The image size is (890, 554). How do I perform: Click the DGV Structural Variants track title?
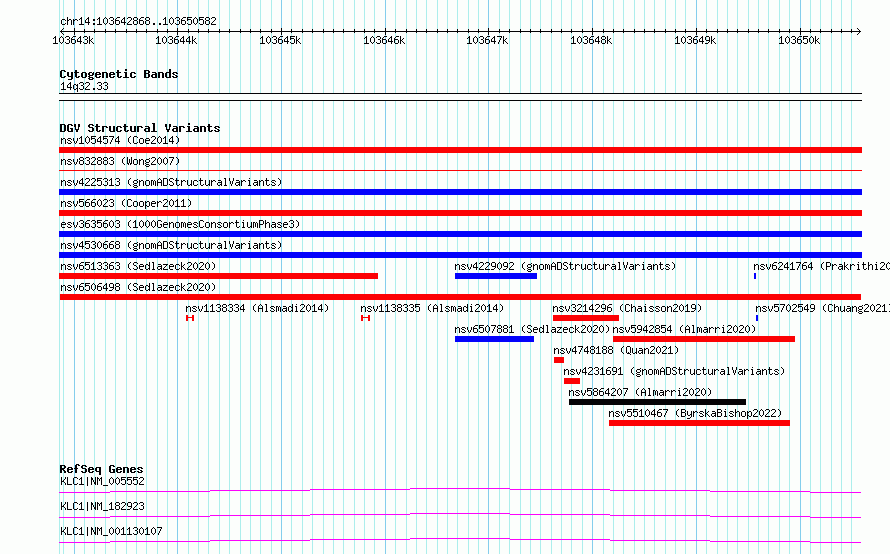[x=140, y=128]
